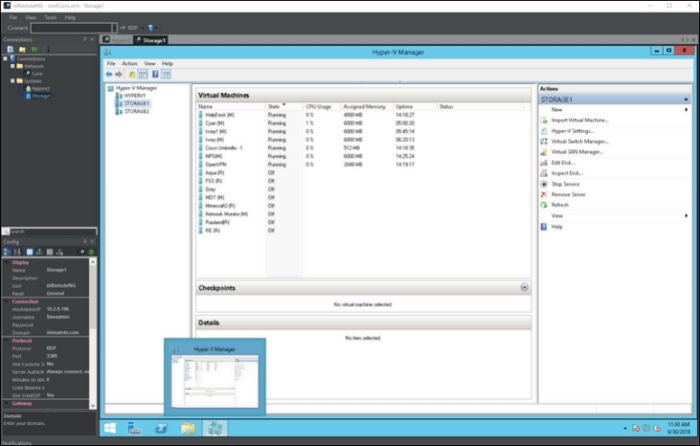Open the Tools menu in mRemoteNG
The width and height of the screenshot is (700, 446).
(x=50, y=17)
